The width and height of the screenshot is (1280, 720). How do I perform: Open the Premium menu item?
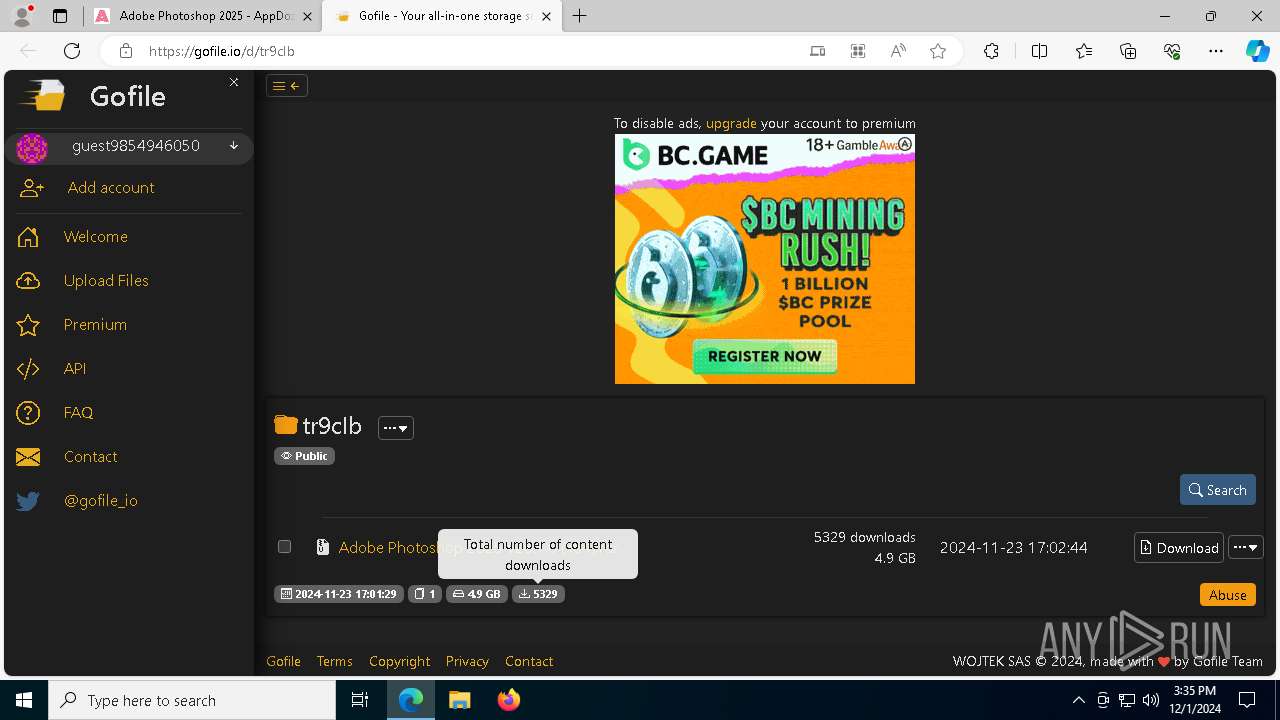pyautogui.click(x=95, y=325)
